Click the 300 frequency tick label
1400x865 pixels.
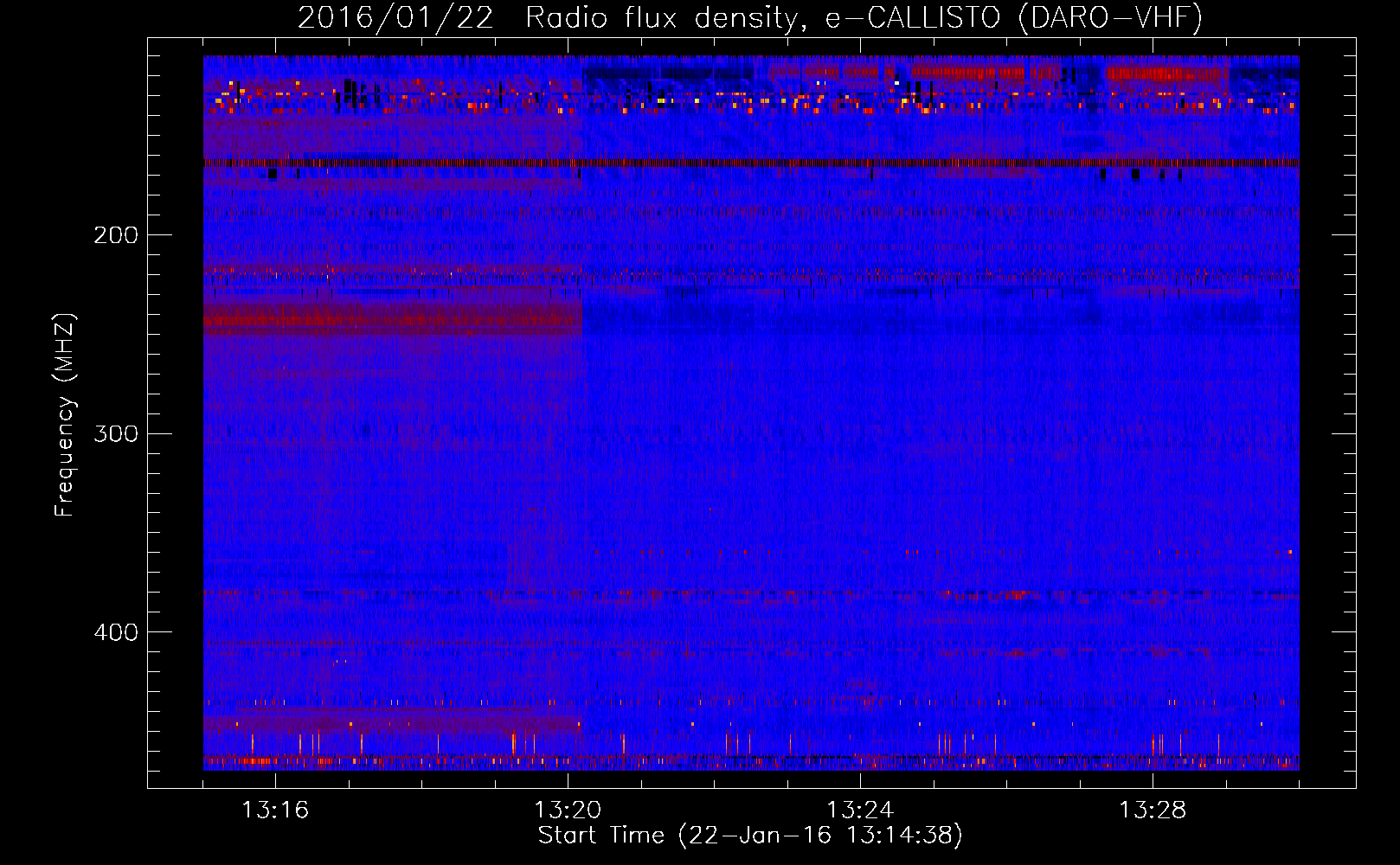tap(116, 433)
